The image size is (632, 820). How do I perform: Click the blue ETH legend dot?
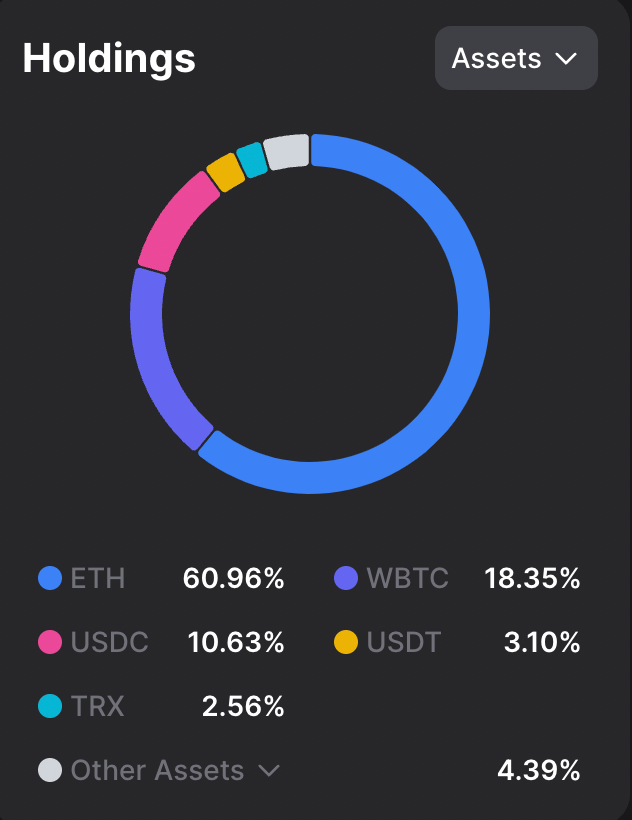(50, 578)
